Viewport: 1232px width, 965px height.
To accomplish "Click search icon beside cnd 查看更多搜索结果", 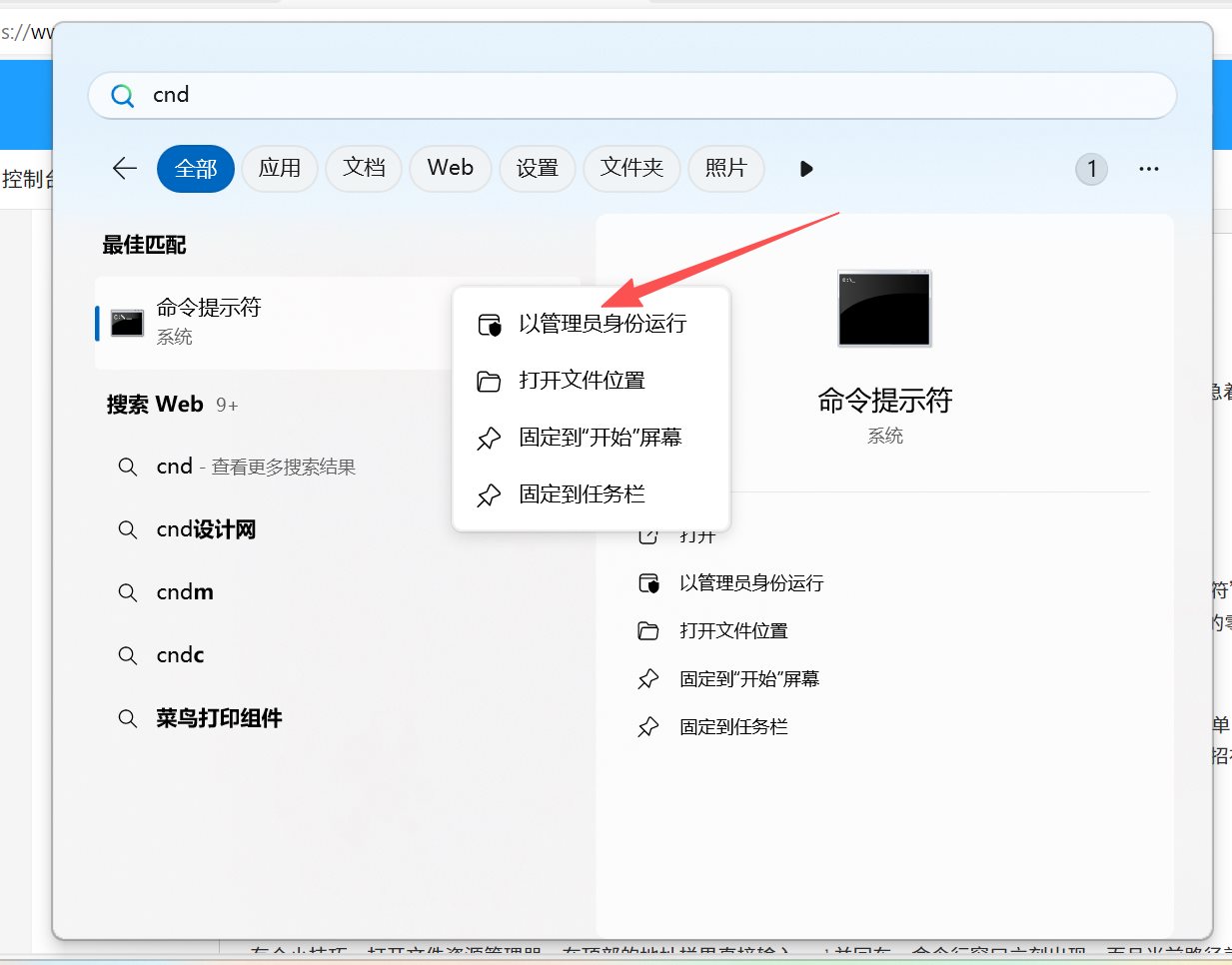I will point(128,468).
